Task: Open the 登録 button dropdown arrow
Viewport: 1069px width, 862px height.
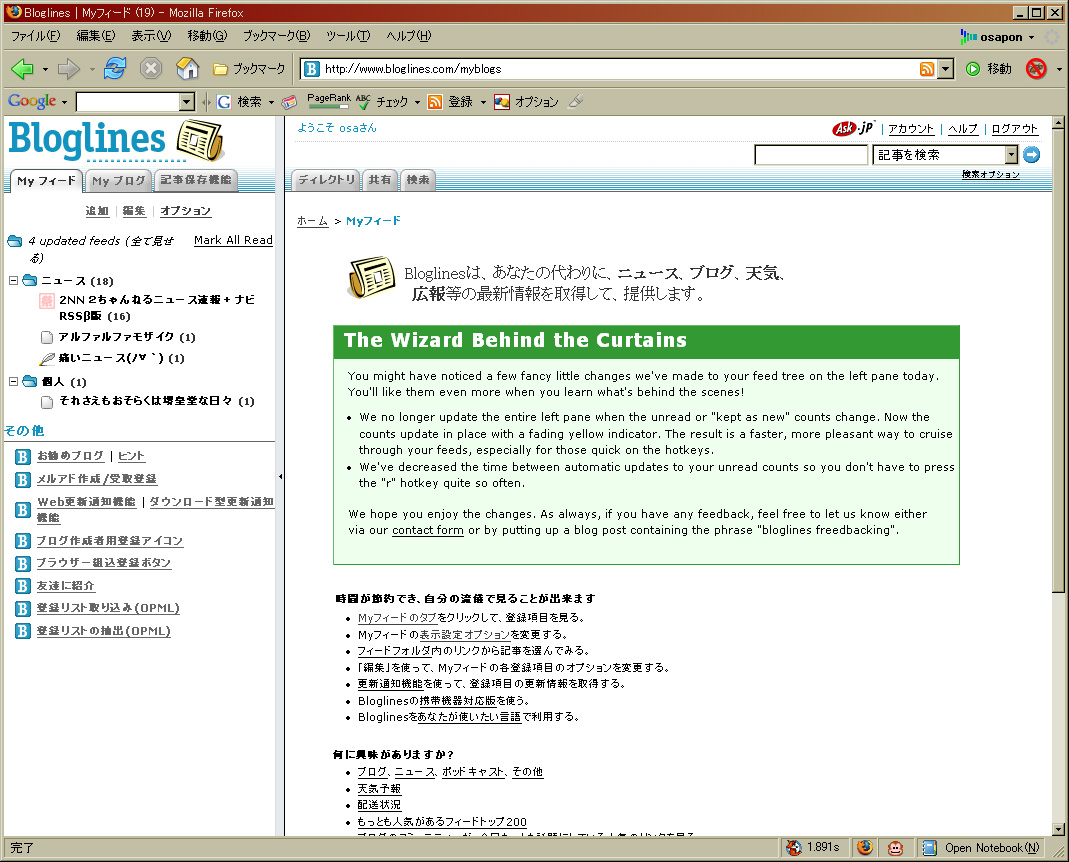Action: pos(483,102)
